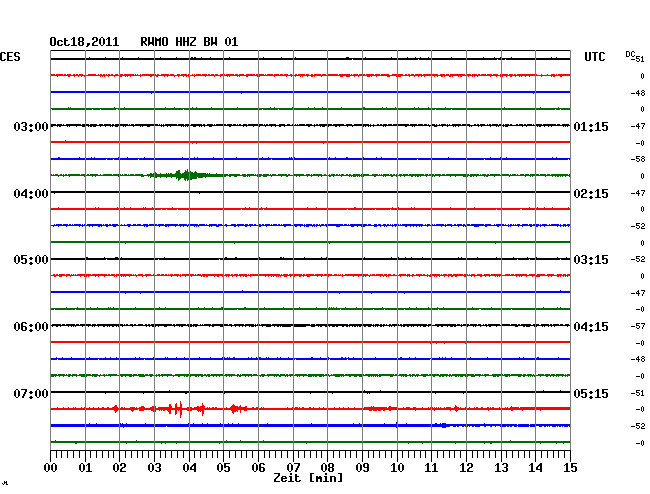Image resolution: width=650 pixels, height=494 pixels.
Task: Select the 06:00 local time label
Action: click(x=31, y=327)
